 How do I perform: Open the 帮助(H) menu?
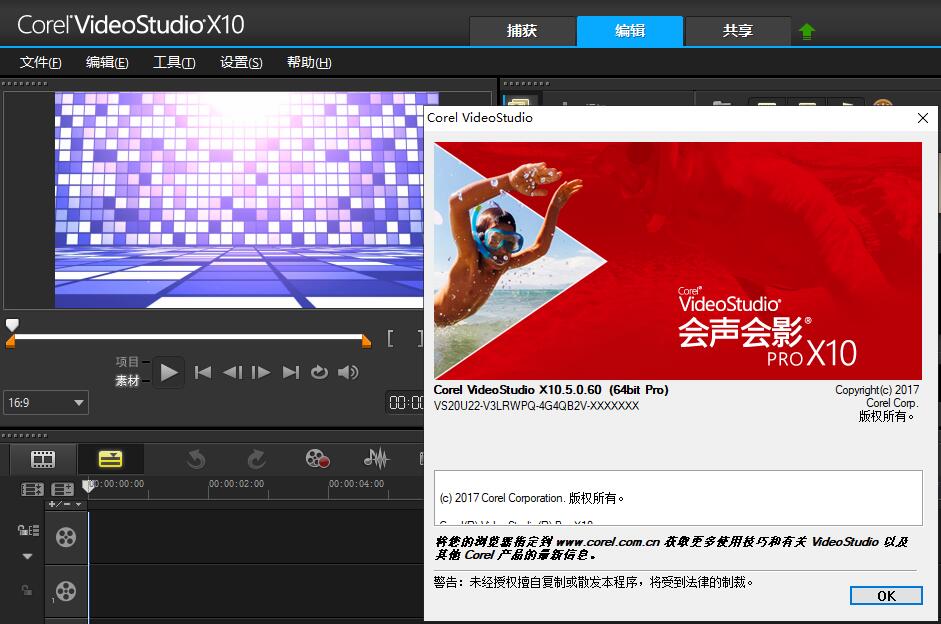tap(308, 62)
